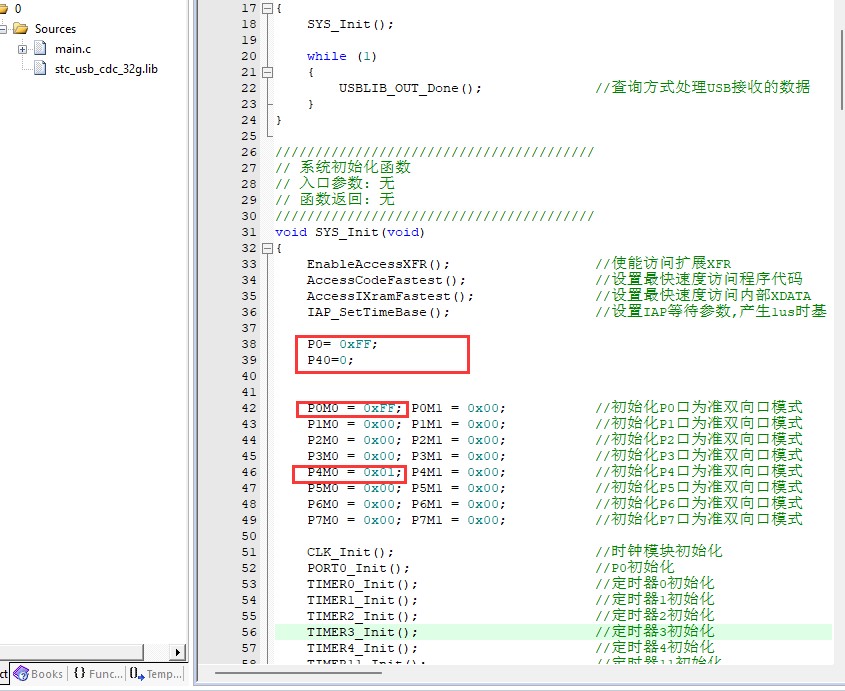Switch to the Books tab

tap(38, 674)
